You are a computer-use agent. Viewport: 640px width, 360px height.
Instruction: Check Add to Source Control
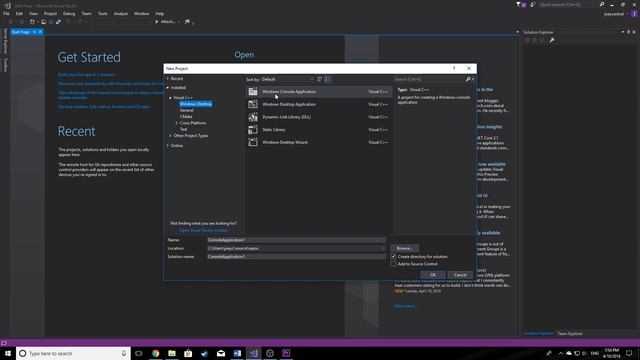pyautogui.click(x=393, y=264)
